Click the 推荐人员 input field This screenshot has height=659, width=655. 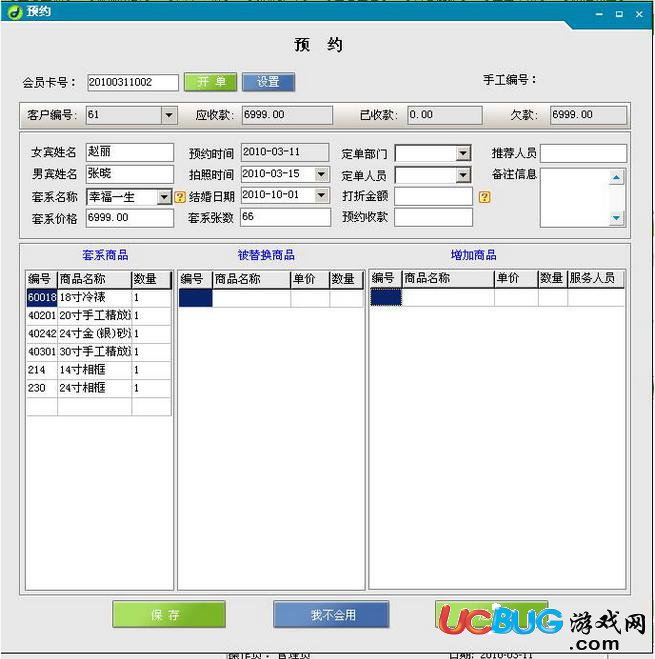[583, 153]
